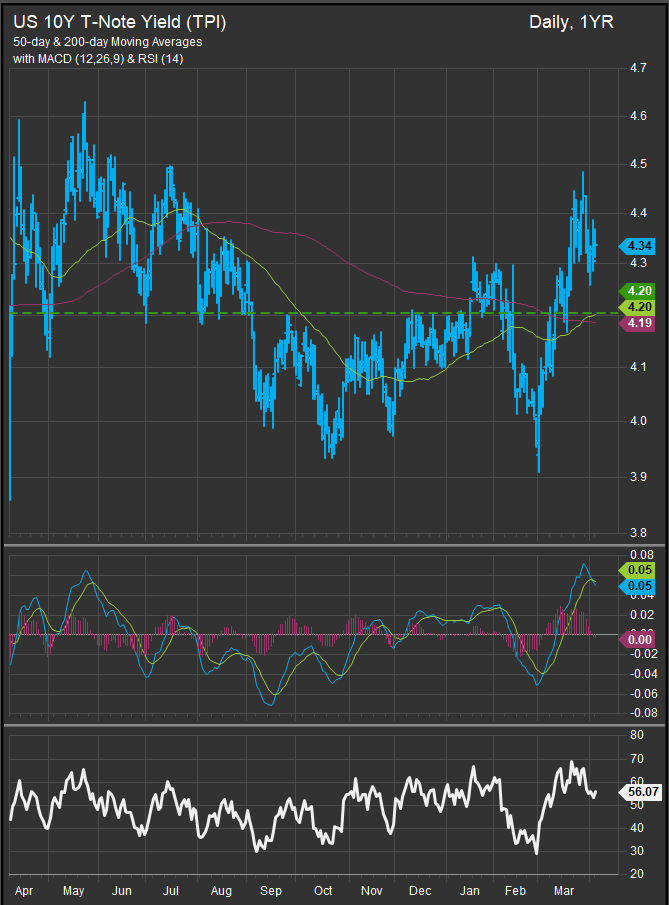Screen dimensions: 669x905
Task: Click the 3.8 level on the yield axis
Action: (x=636, y=533)
